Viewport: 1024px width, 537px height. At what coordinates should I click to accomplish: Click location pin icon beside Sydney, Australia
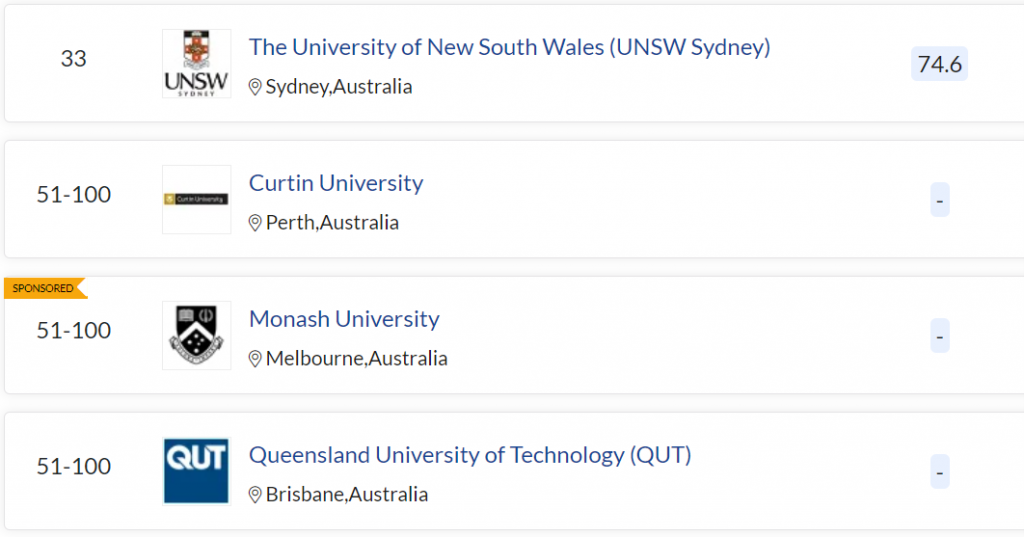[255, 87]
